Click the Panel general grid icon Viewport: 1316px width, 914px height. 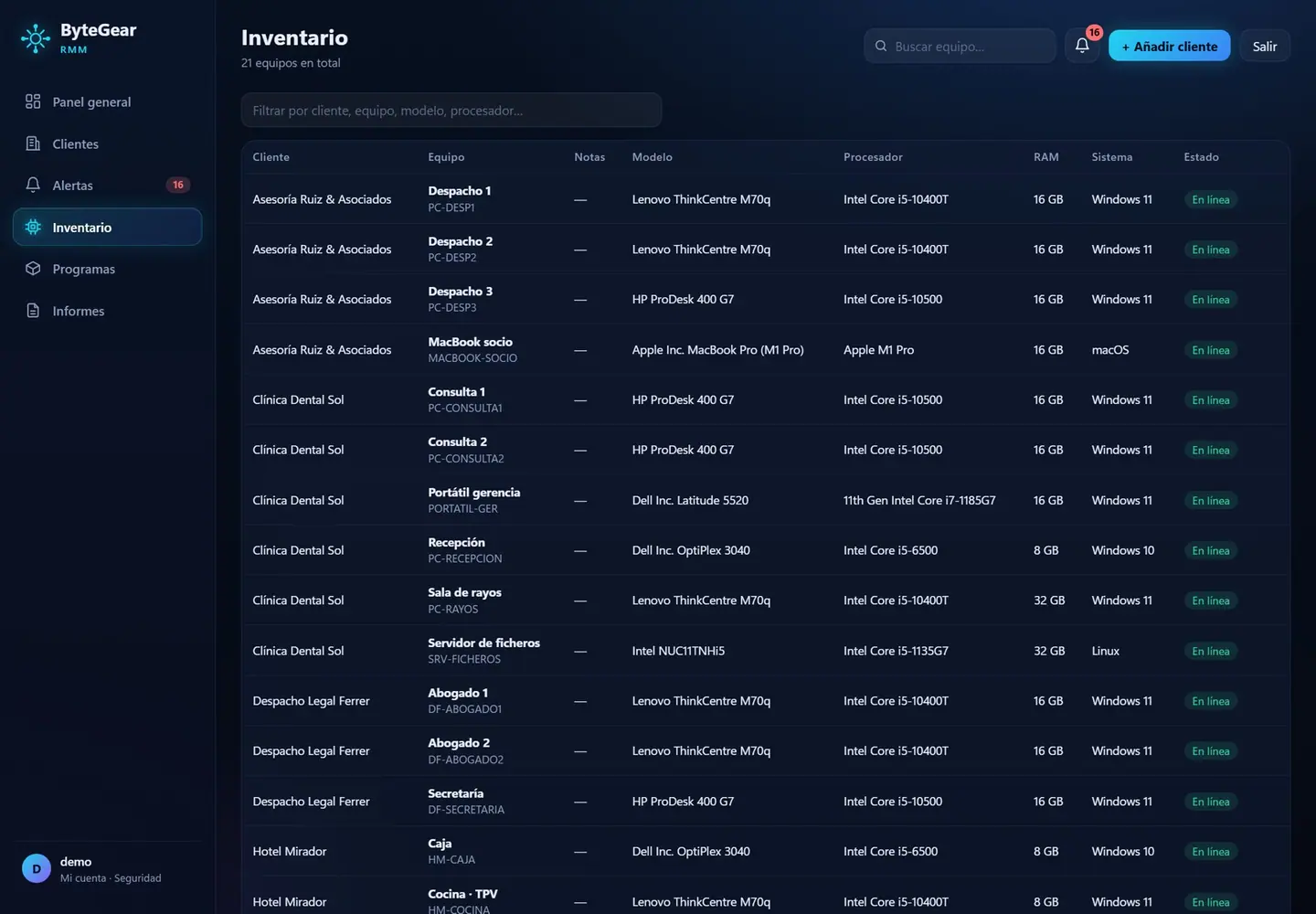[x=33, y=101]
